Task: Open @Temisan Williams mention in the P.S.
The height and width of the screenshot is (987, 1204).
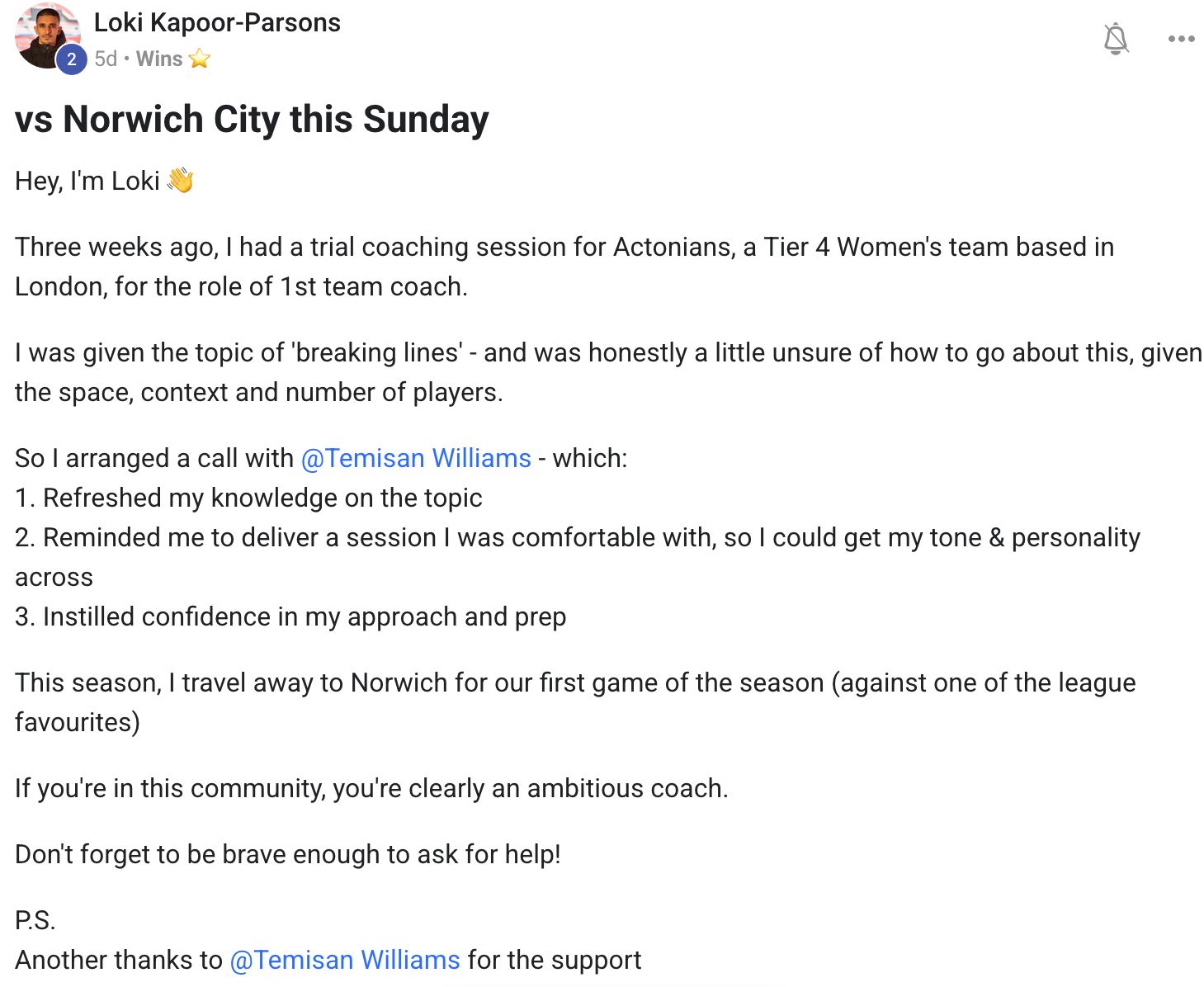Action: pyautogui.click(x=344, y=960)
